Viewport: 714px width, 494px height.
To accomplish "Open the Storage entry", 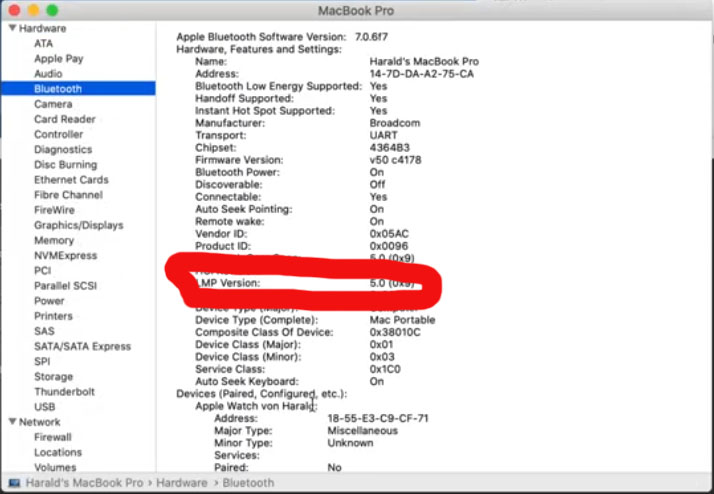I will (54, 377).
